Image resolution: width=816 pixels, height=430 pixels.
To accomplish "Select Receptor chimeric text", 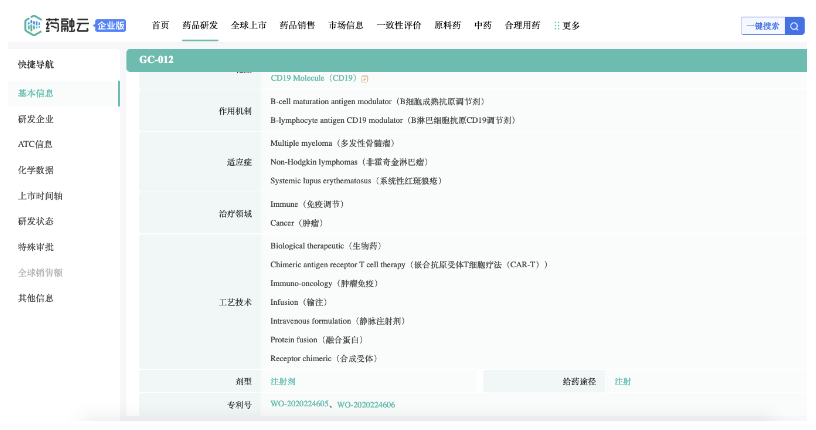I will 301,358.
